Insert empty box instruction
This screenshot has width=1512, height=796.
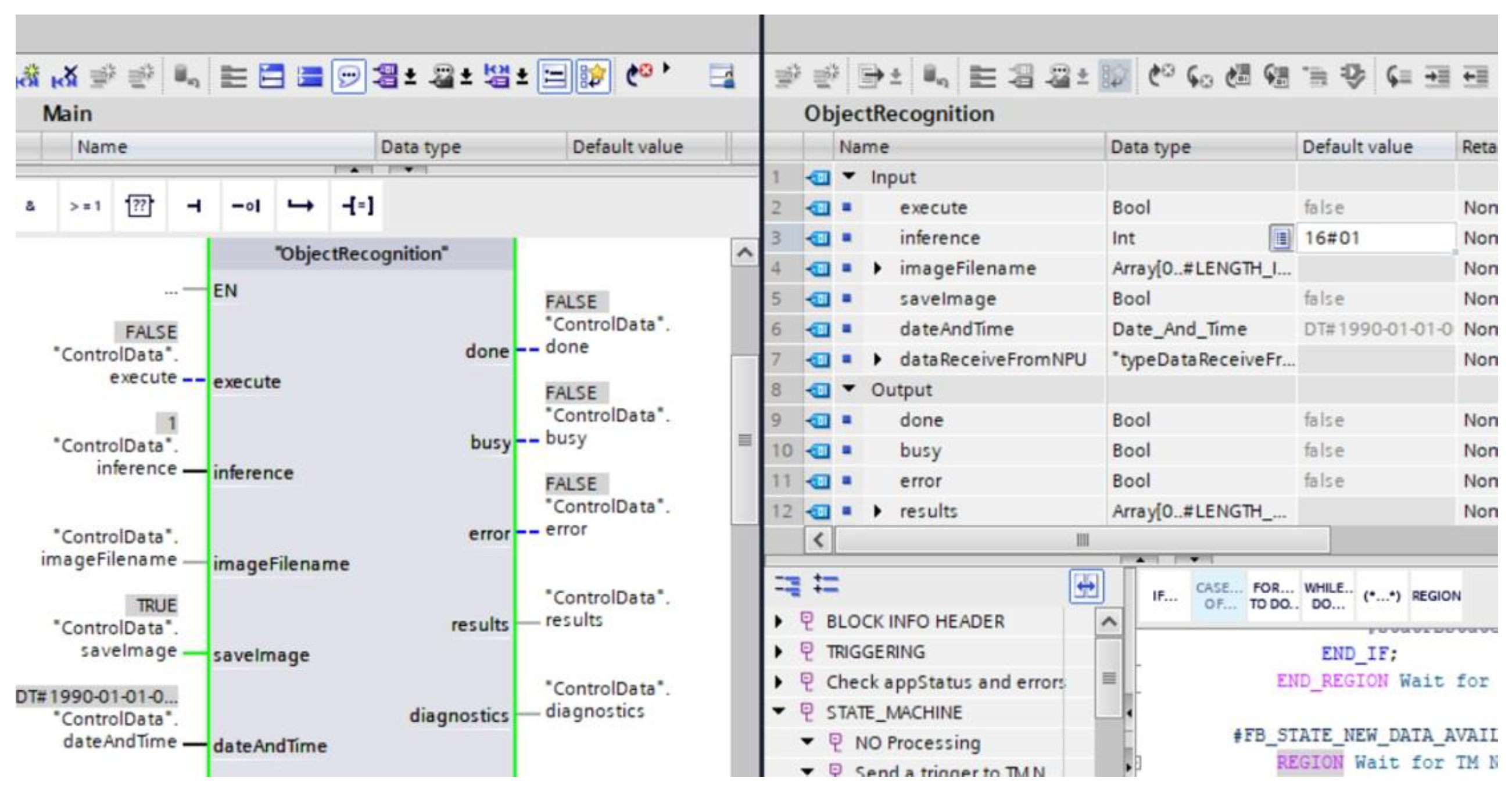[x=139, y=206]
